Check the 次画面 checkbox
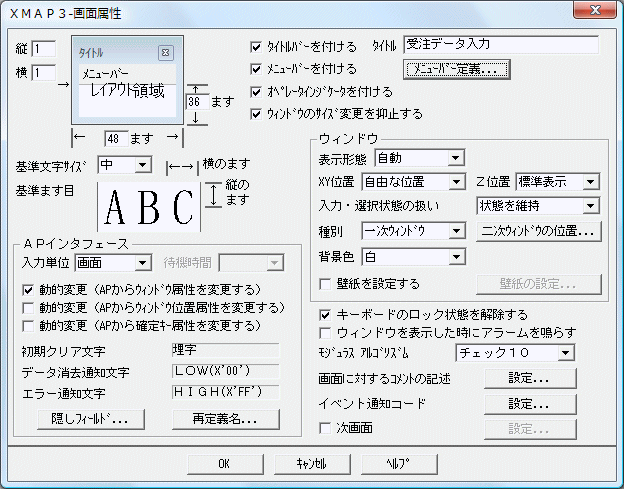 point(325,429)
